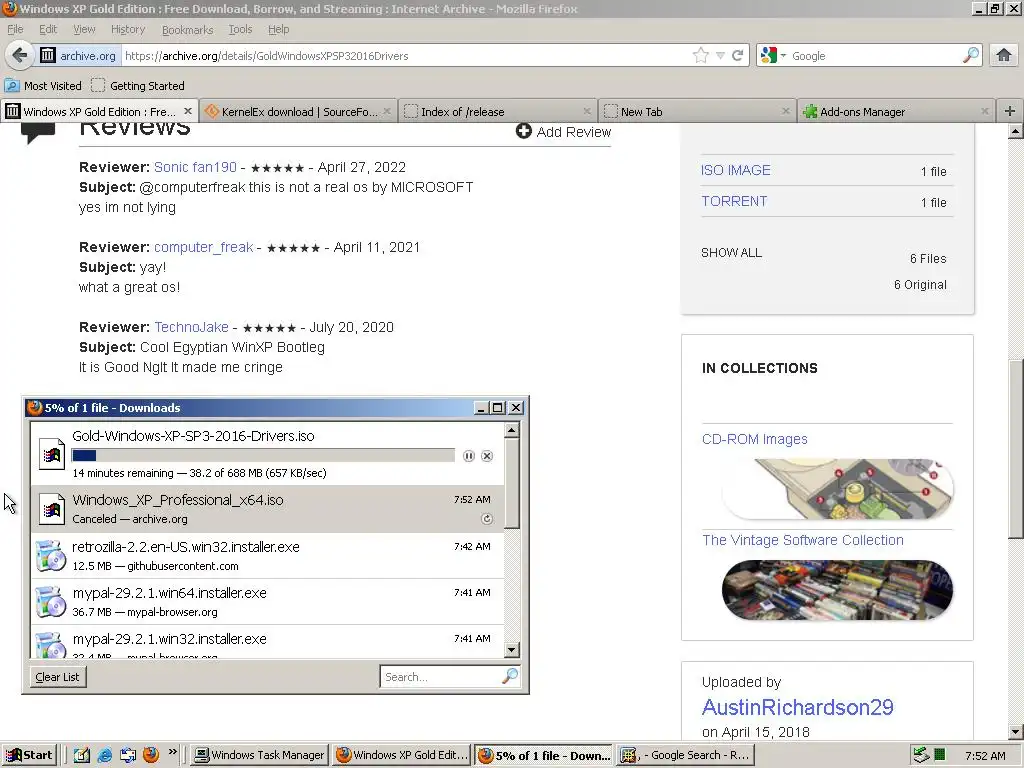Reload the current page
The image size is (1024, 768).
(x=738, y=56)
